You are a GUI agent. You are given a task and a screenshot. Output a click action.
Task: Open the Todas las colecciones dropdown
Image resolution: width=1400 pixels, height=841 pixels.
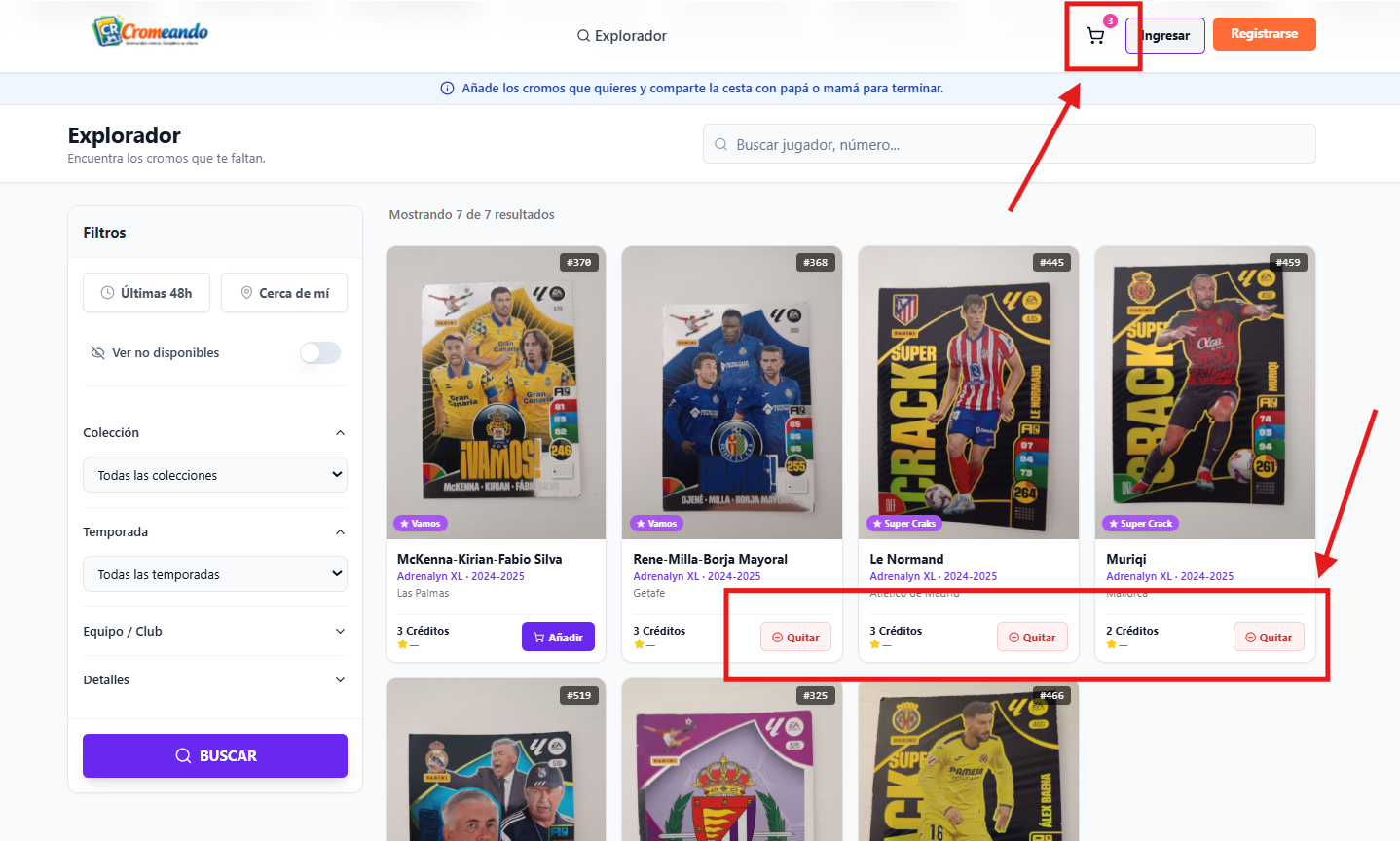click(x=215, y=475)
